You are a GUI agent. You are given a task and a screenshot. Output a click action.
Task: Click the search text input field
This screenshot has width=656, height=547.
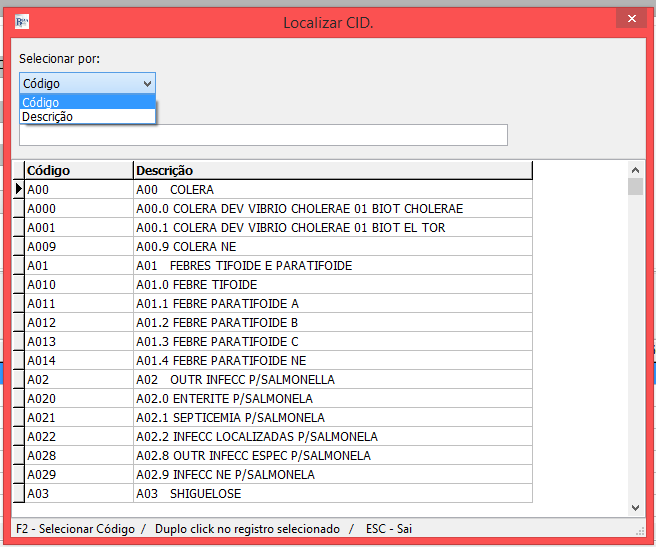point(263,135)
